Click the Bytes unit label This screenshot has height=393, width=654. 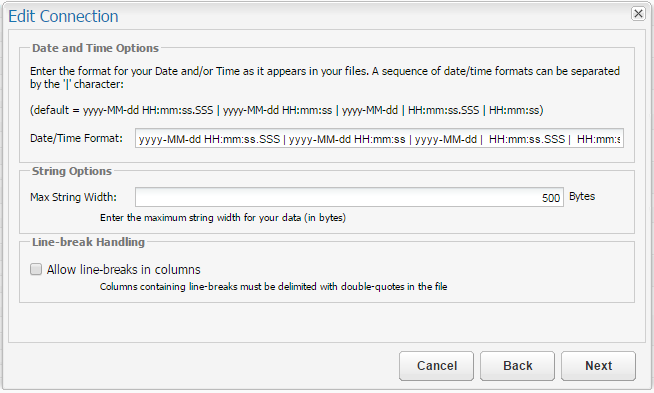click(x=582, y=196)
